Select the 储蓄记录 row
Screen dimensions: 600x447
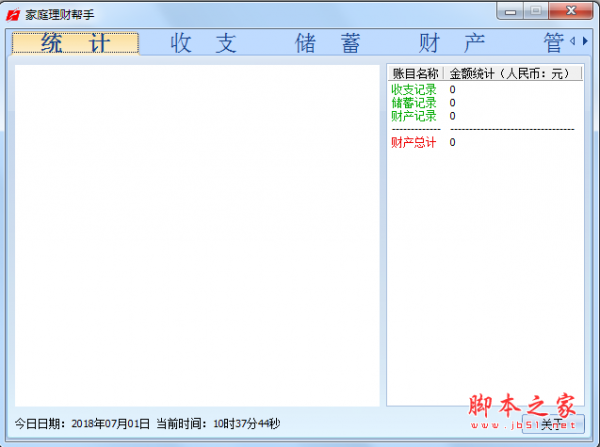click(485, 103)
